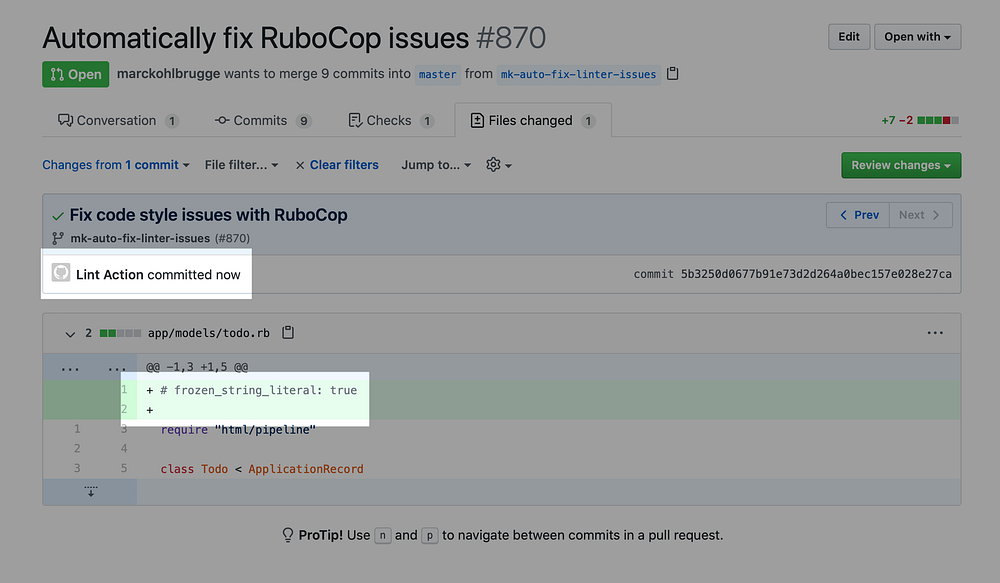The height and width of the screenshot is (583, 1000).
Task: Copy the mk-auto-fix-linter-issues branch name icon
Action: [673, 74]
